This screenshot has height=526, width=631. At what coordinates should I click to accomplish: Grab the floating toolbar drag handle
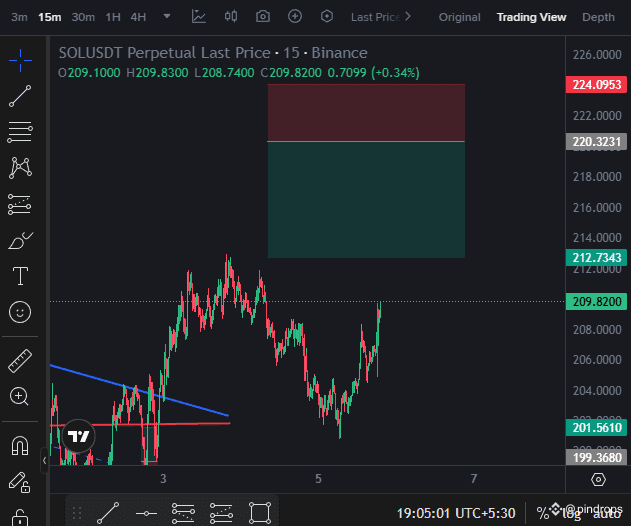pos(77,513)
